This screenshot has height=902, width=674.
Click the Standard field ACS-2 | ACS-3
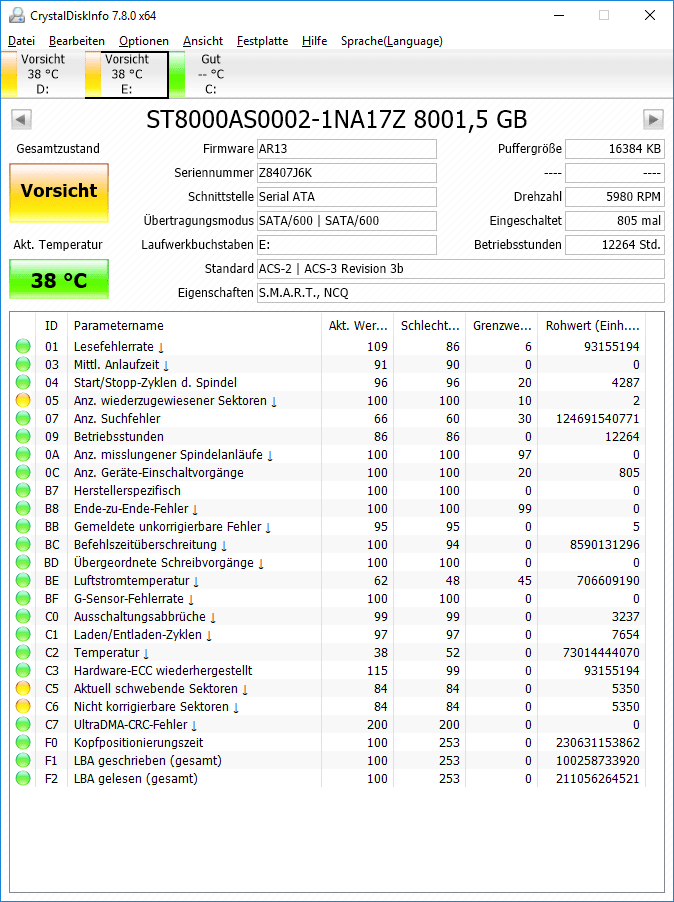coord(461,269)
